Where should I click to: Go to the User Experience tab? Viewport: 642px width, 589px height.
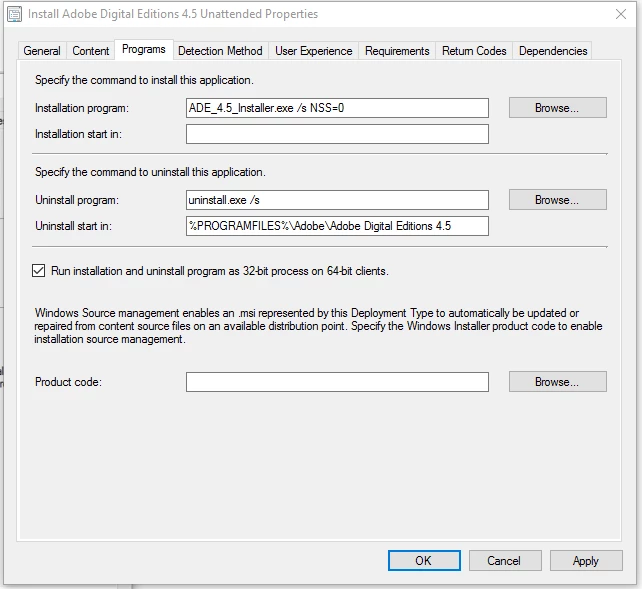pos(314,51)
